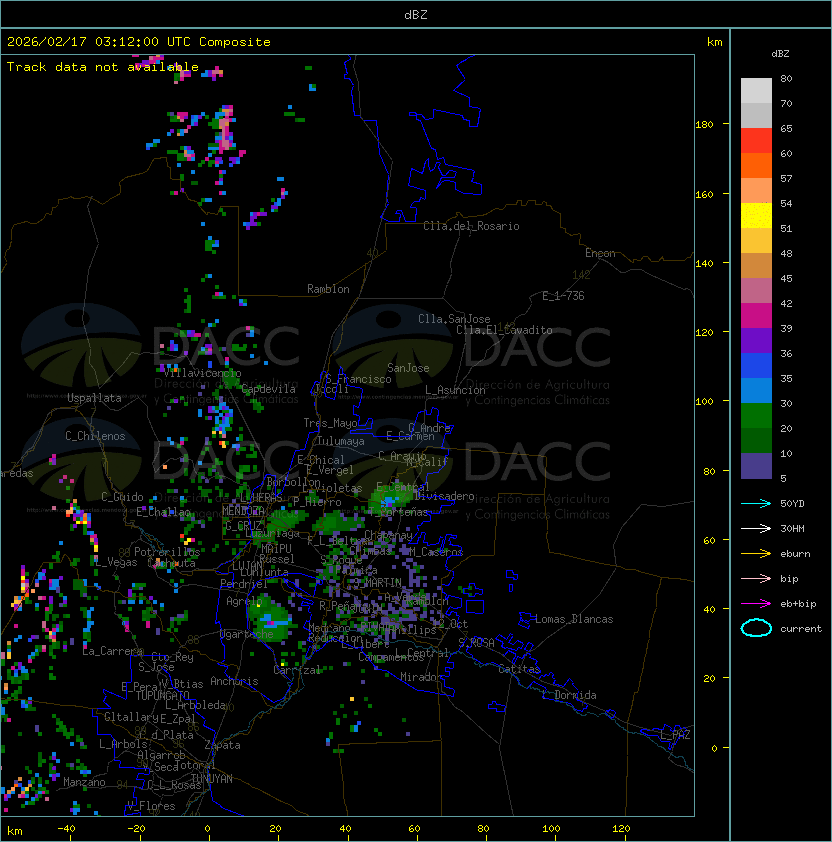832x842 pixels.
Task: Click the 'L_Asuncion' map label
Action: 455,390
